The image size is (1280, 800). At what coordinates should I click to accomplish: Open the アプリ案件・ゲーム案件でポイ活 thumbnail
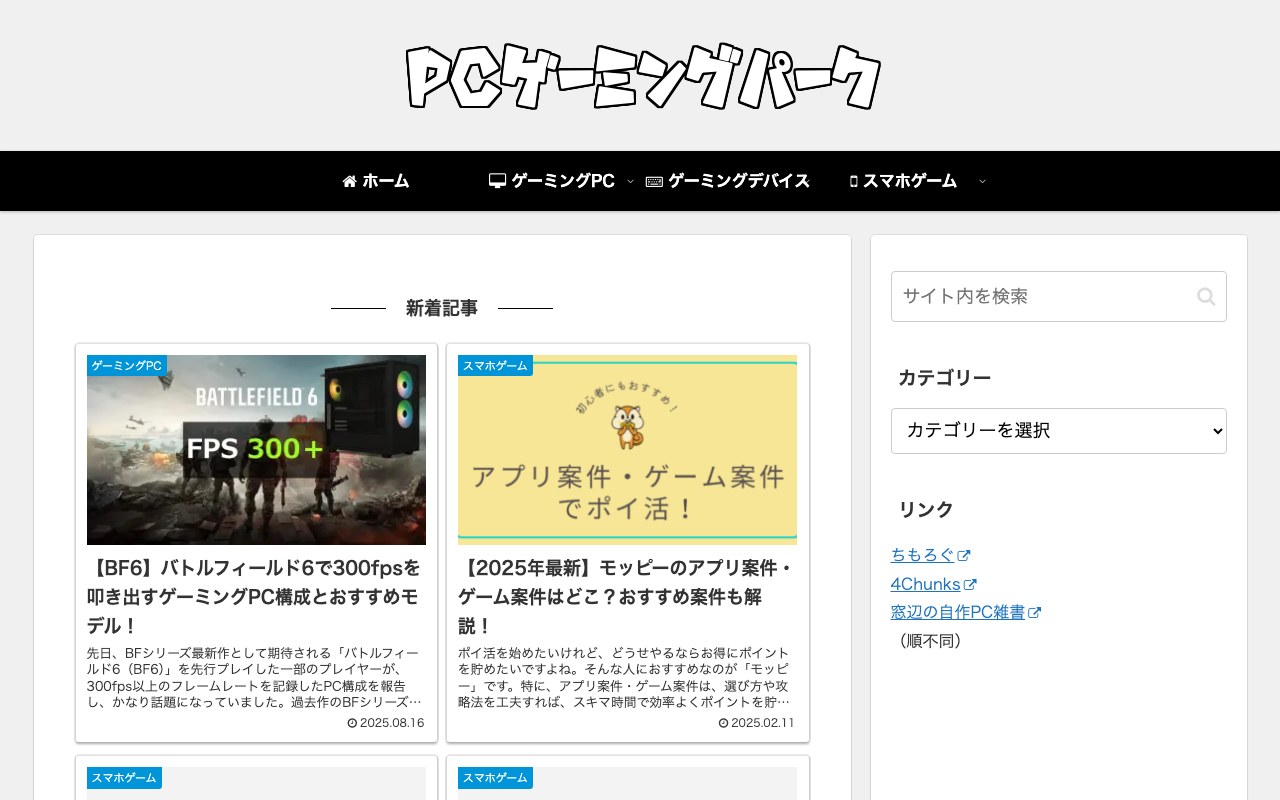pyautogui.click(x=627, y=450)
